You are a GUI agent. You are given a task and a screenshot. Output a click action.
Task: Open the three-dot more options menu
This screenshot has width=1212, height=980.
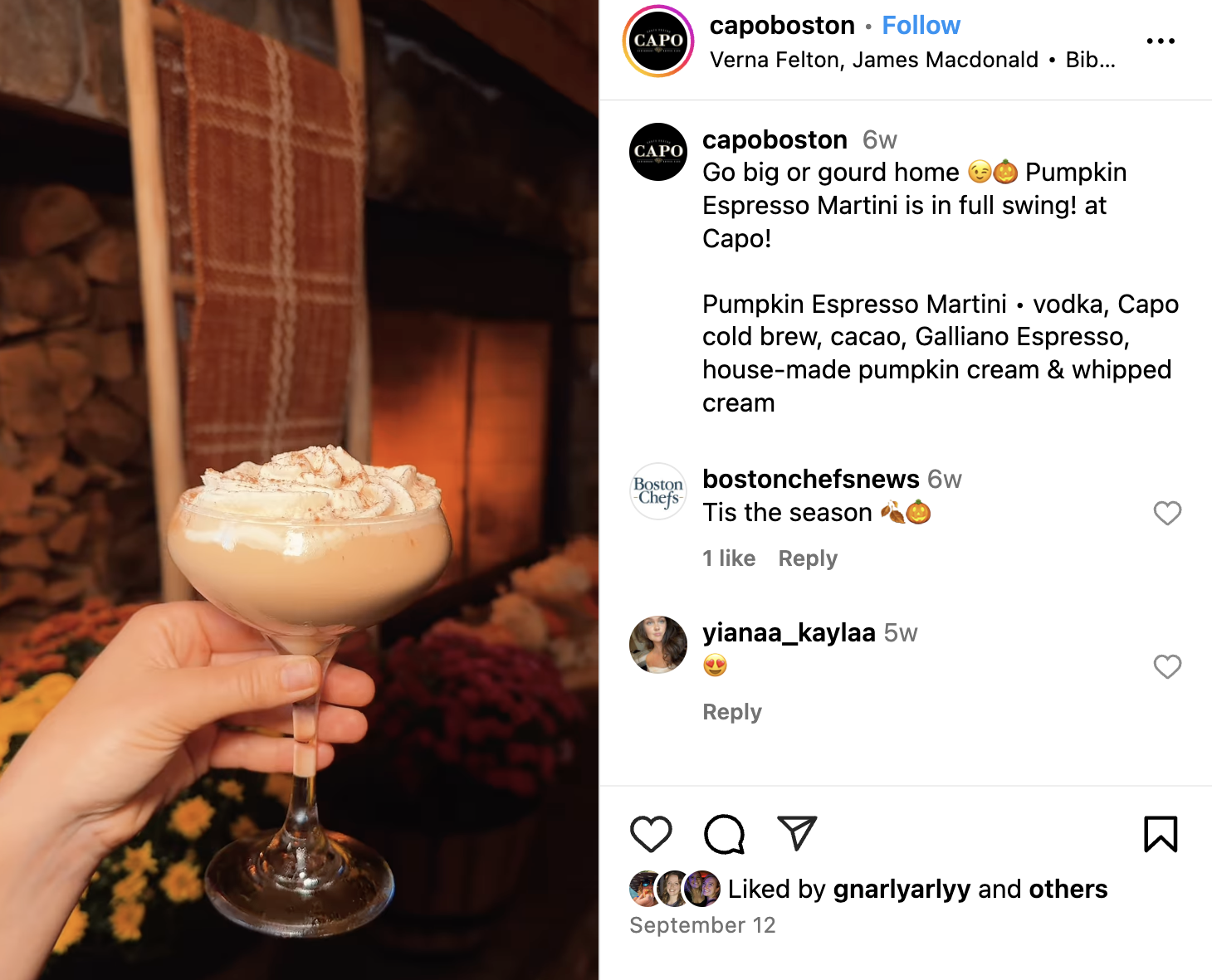point(1161,41)
